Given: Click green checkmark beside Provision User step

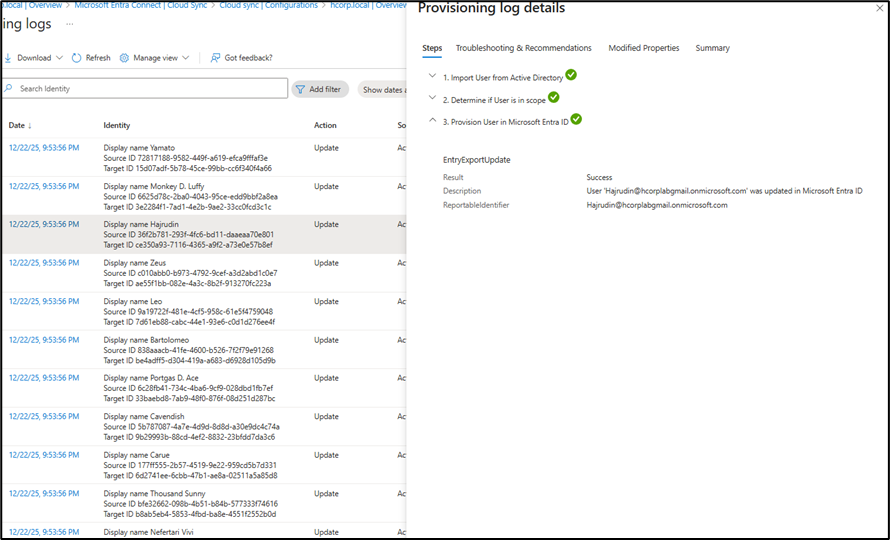Looking at the screenshot, I should (x=576, y=119).
